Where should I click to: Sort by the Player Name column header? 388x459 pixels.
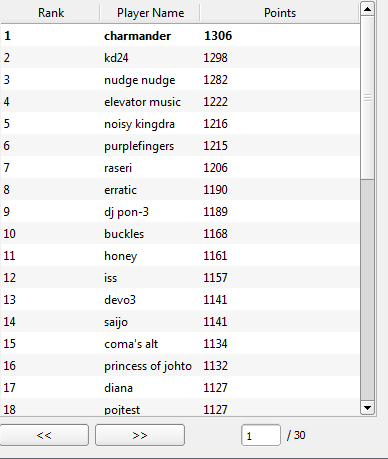(150, 13)
